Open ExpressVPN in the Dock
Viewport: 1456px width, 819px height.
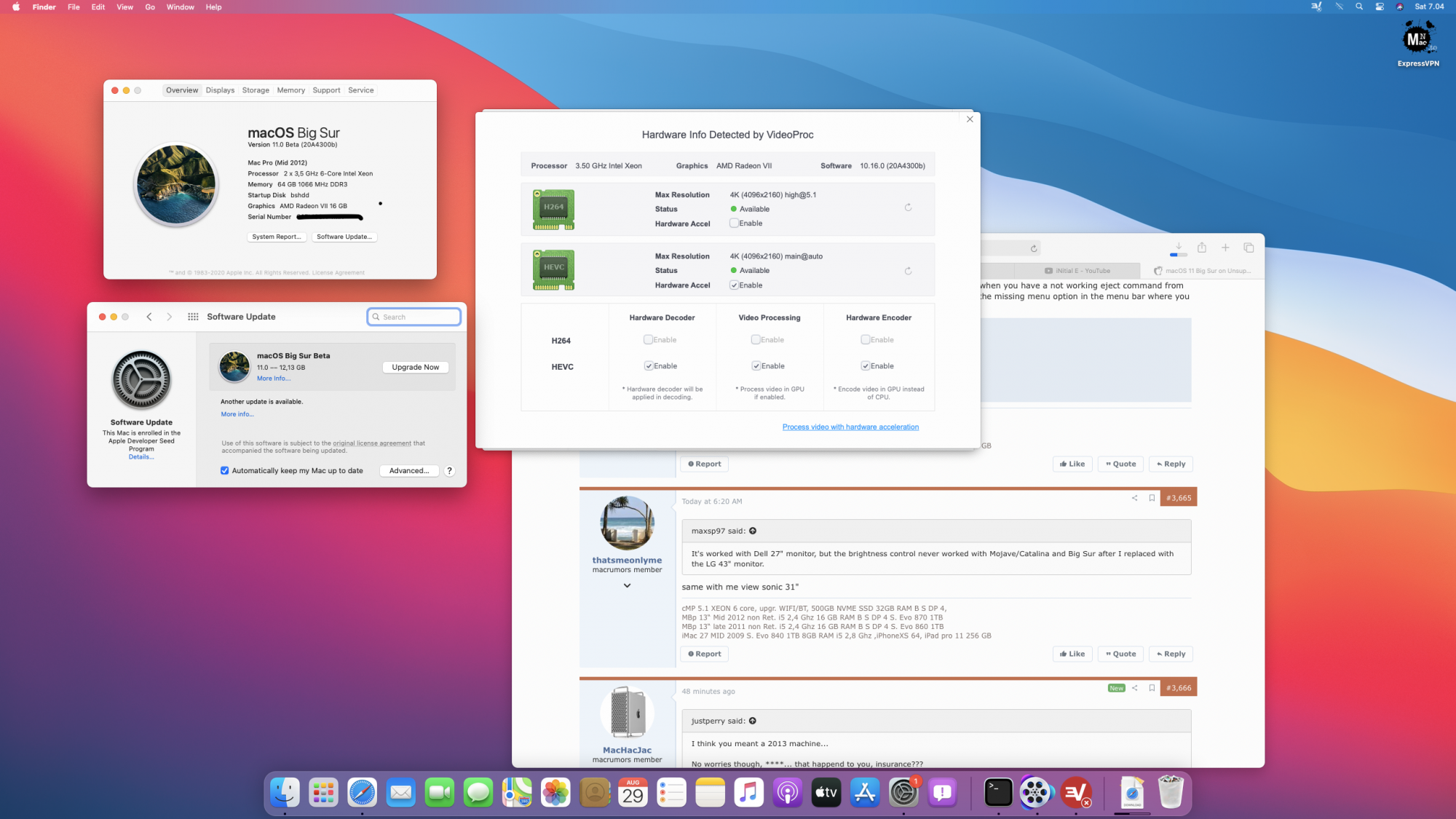click(x=1076, y=792)
